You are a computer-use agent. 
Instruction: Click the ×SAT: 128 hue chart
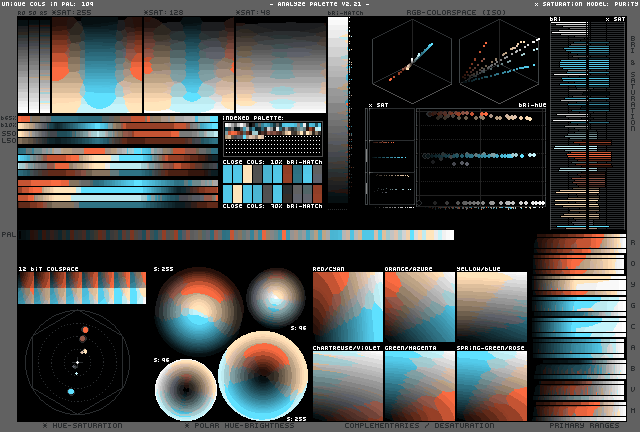tap(189, 65)
